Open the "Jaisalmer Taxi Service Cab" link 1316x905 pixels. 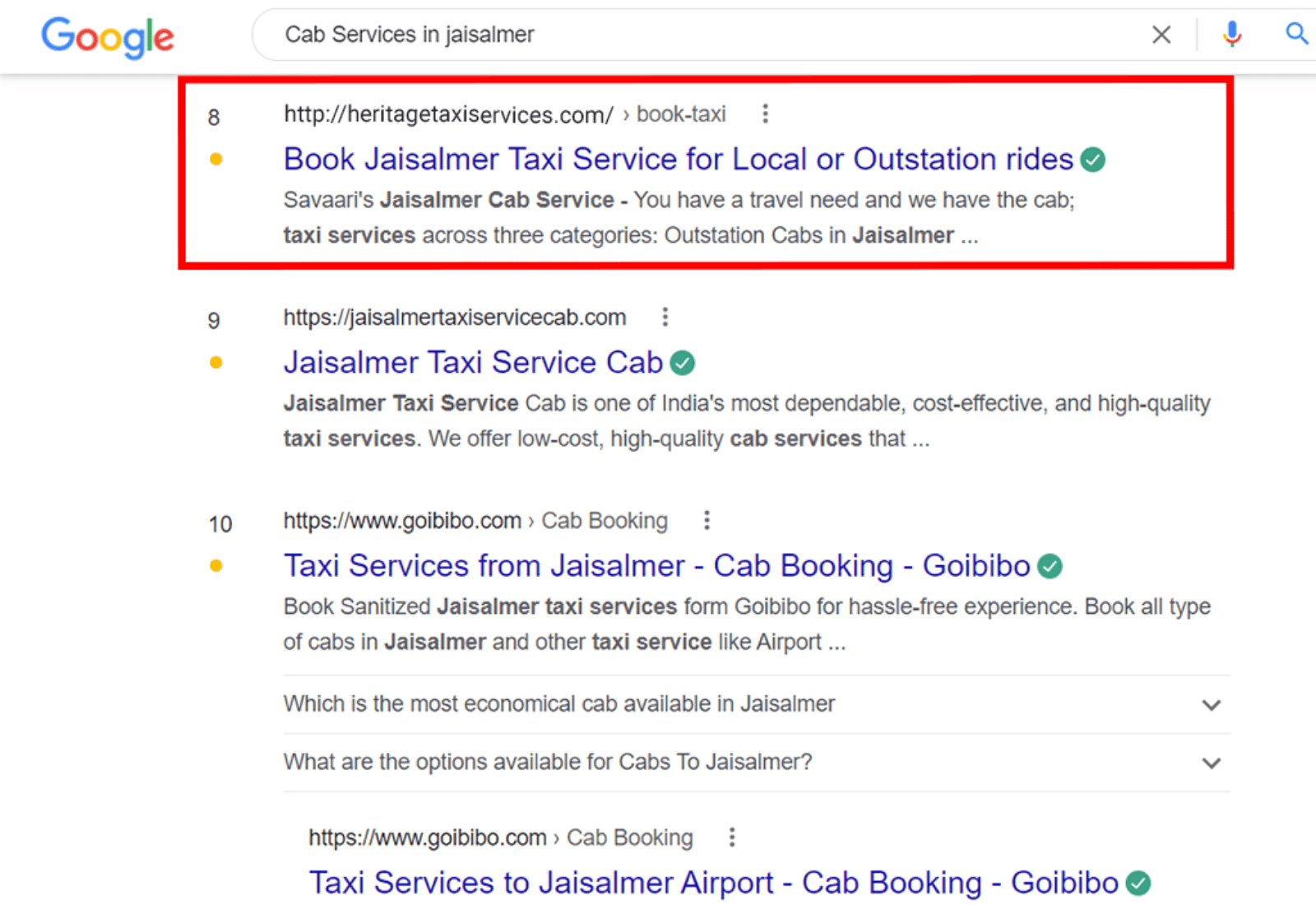(x=473, y=362)
